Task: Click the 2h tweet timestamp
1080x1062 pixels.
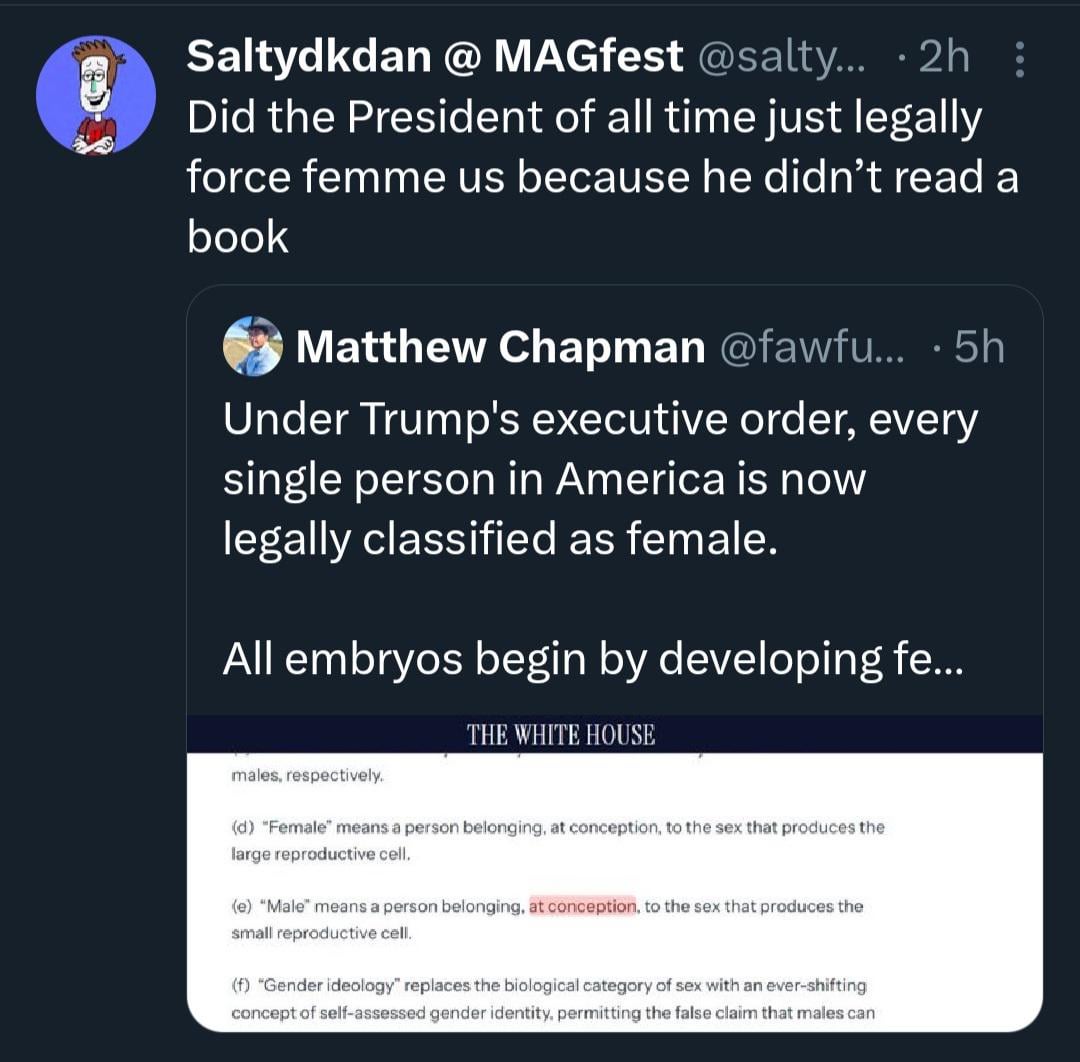Action: click(943, 58)
